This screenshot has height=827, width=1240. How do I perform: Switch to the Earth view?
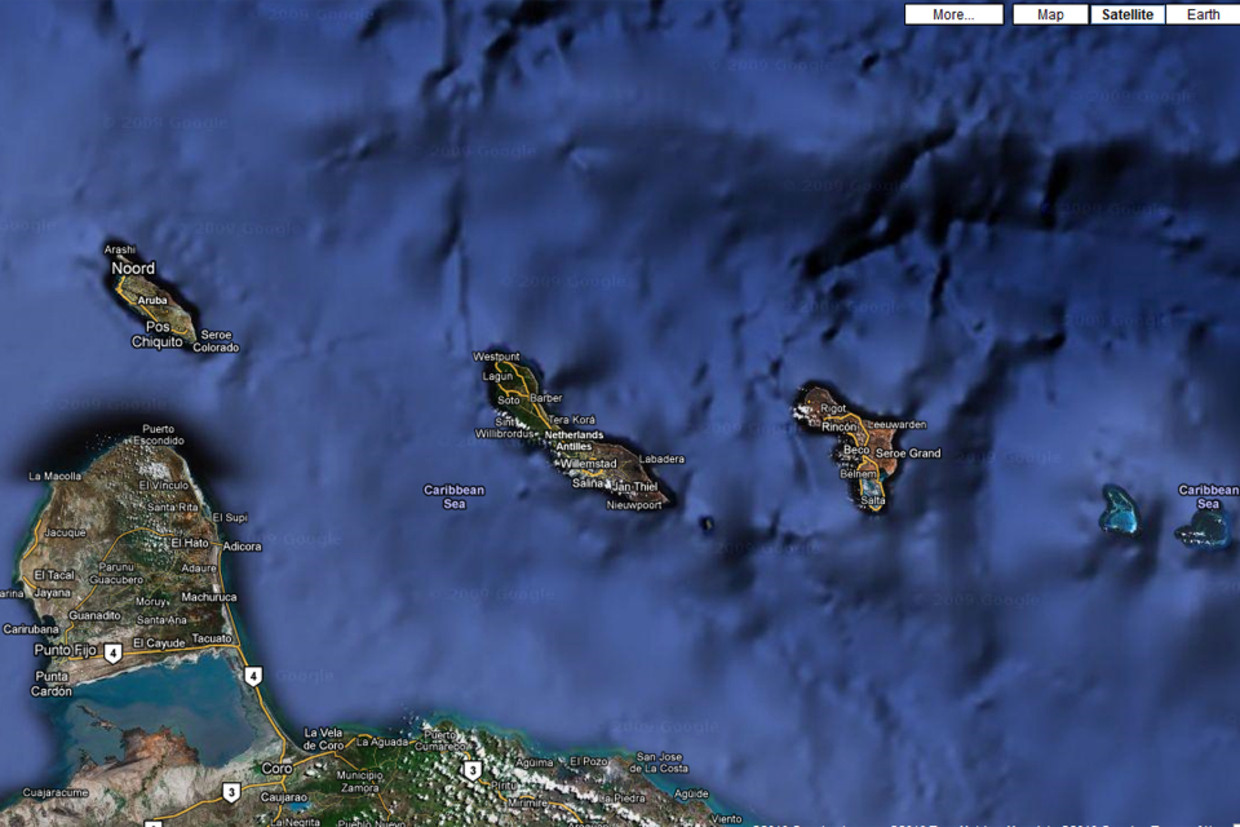(1203, 15)
